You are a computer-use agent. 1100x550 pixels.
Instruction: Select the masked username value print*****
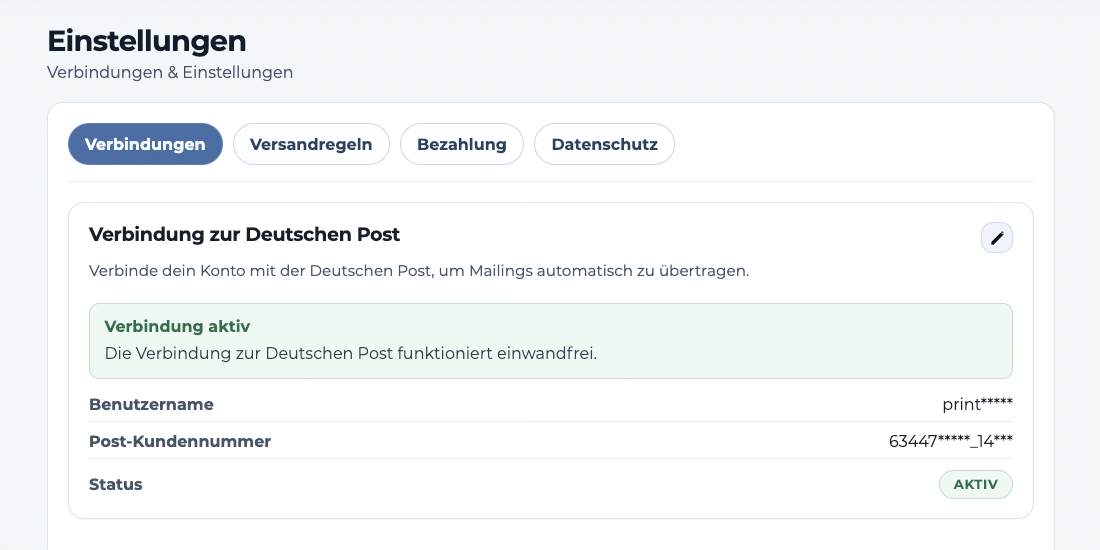click(x=977, y=404)
